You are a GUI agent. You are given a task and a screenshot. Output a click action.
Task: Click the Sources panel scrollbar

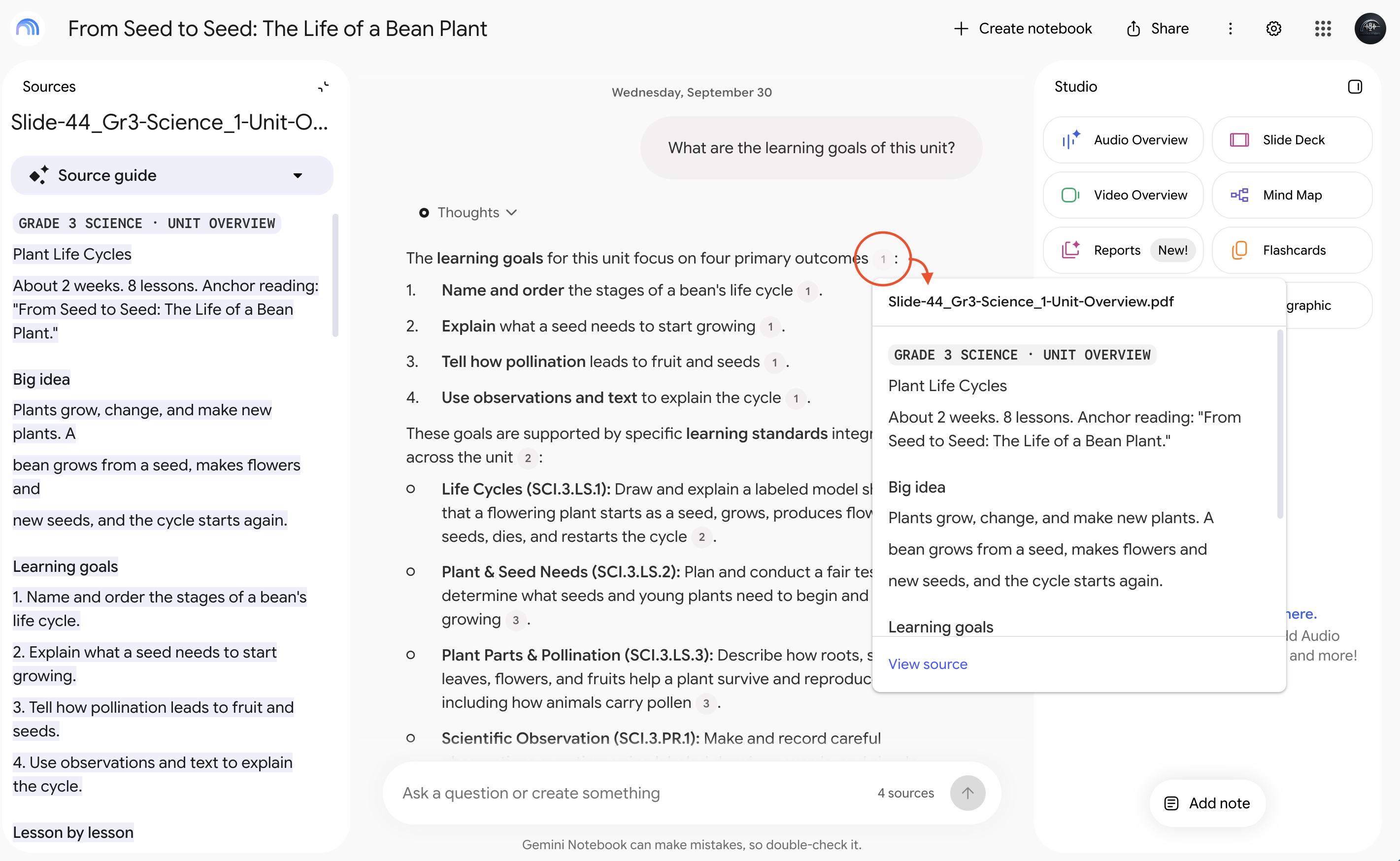point(335,275)
